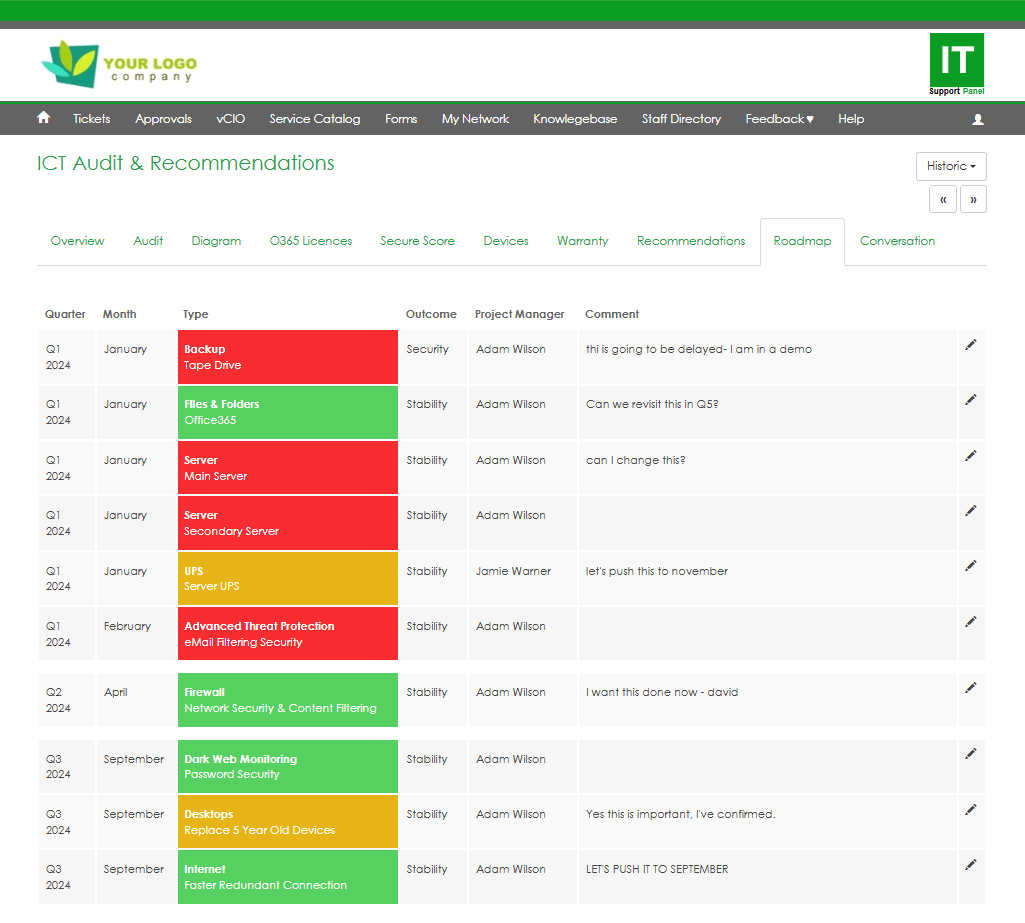The width and height of the screenshot is (1025, 923).
Task: Switch to the Secure Score tab
Action: coord(417,241)
